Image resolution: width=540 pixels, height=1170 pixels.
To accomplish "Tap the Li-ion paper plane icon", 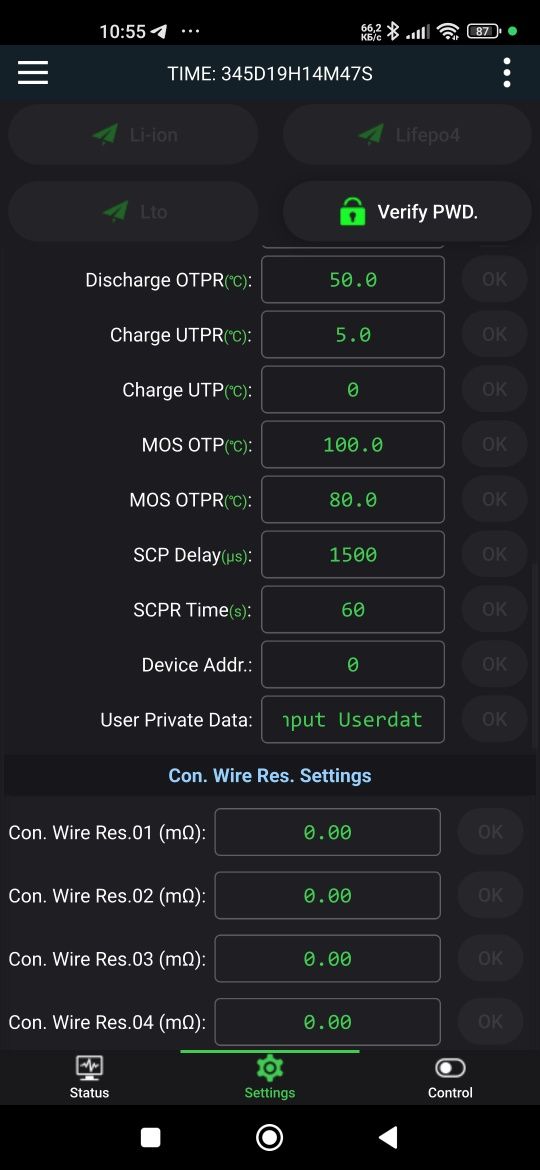I will 105,135.
